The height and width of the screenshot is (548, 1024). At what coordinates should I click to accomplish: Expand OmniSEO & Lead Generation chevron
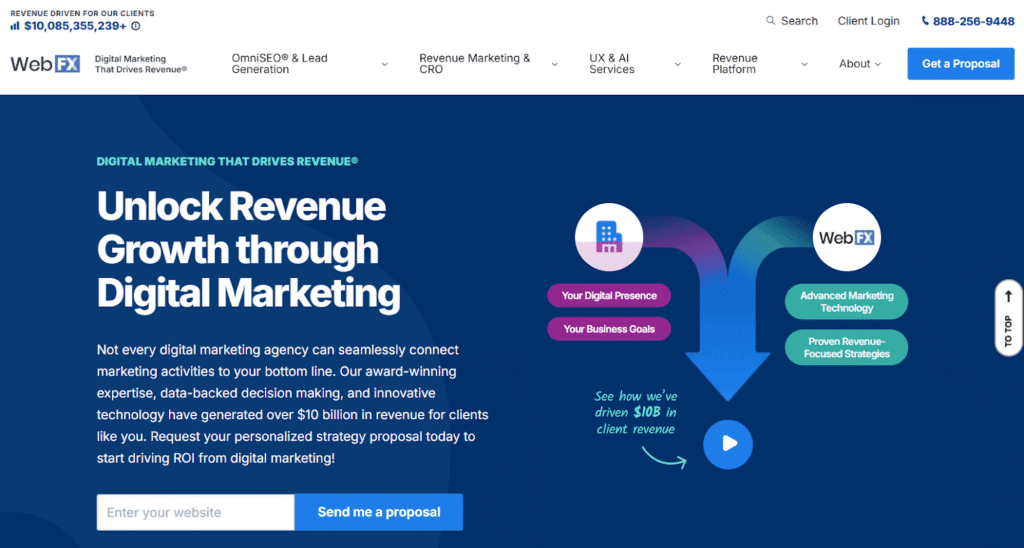(385, 64)
